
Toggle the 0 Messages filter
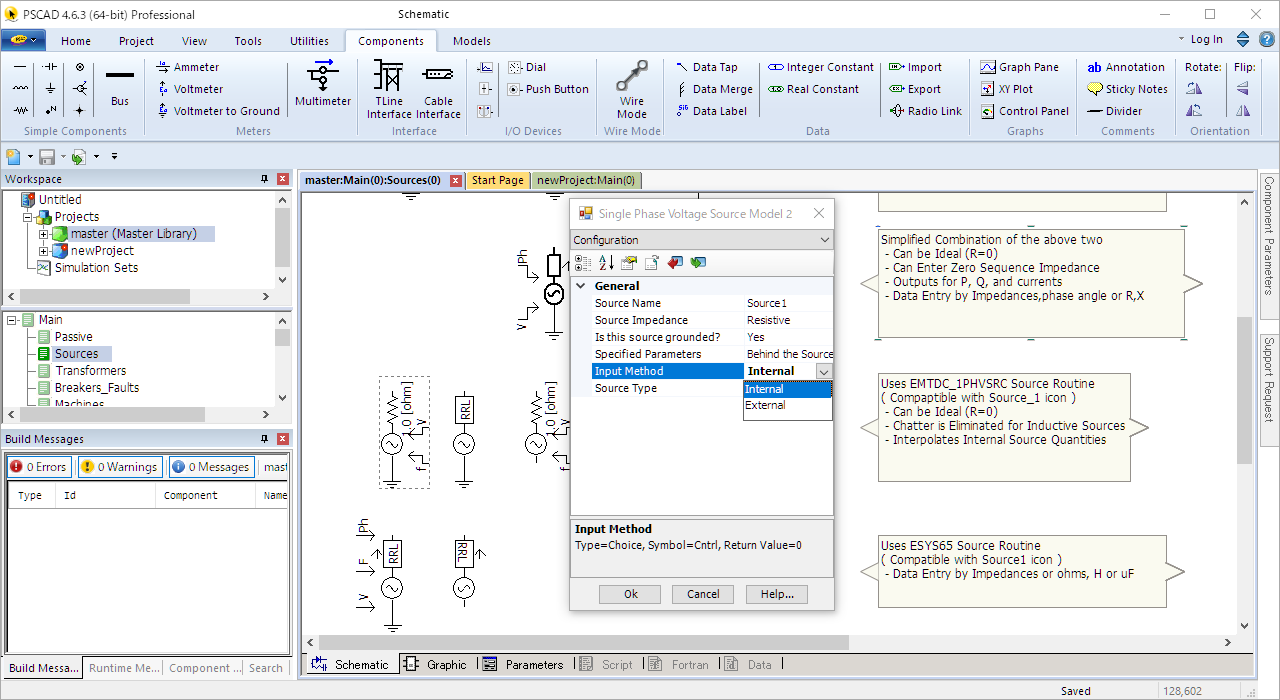pos(211,466)
